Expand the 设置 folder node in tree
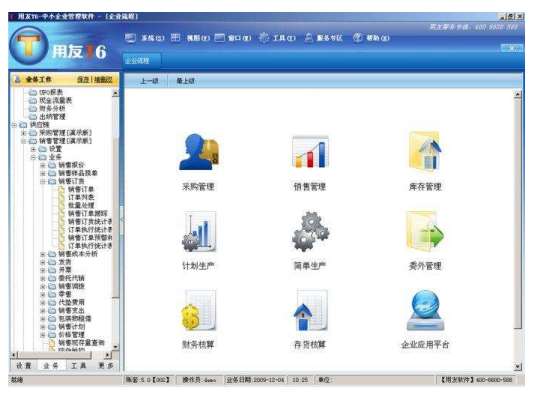The height and width of the screenshot is (403, 537). (x=34, y=149)
